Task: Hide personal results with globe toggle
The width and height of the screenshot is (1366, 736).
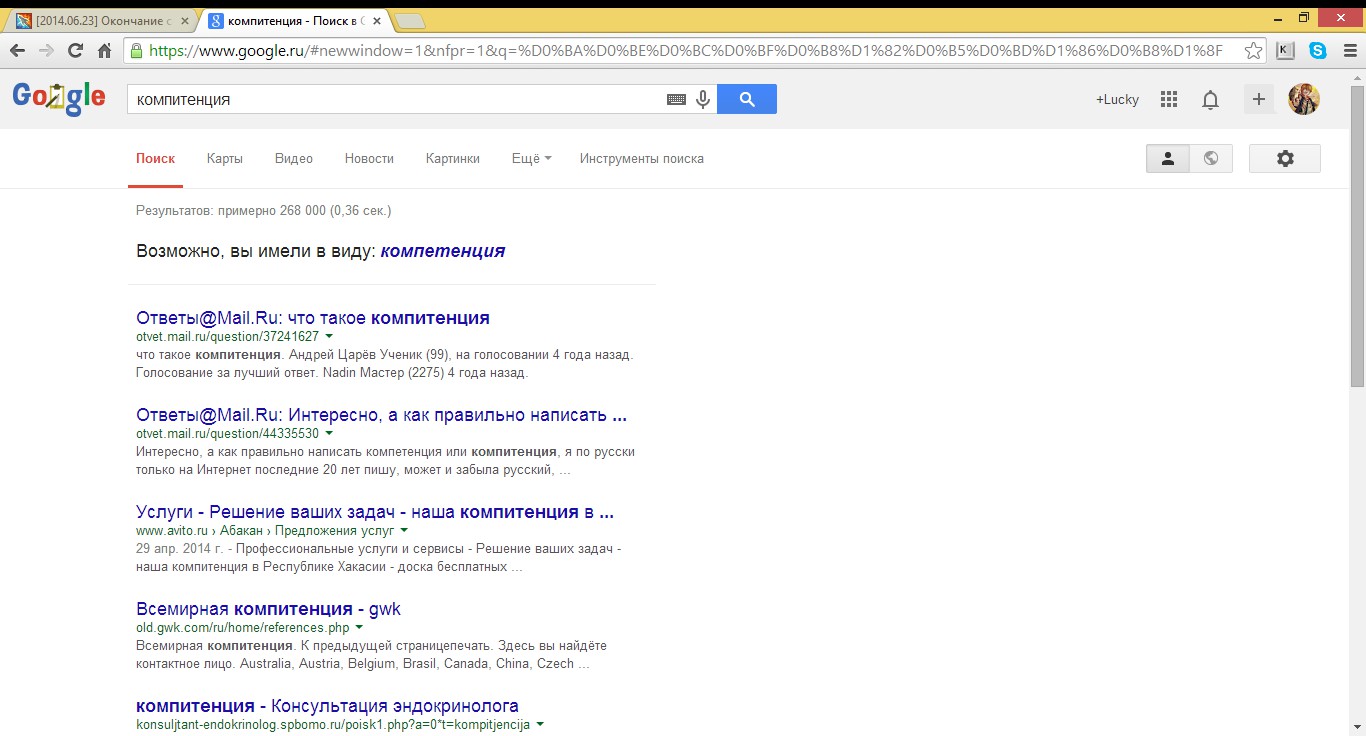Action: pos(1211,158)
